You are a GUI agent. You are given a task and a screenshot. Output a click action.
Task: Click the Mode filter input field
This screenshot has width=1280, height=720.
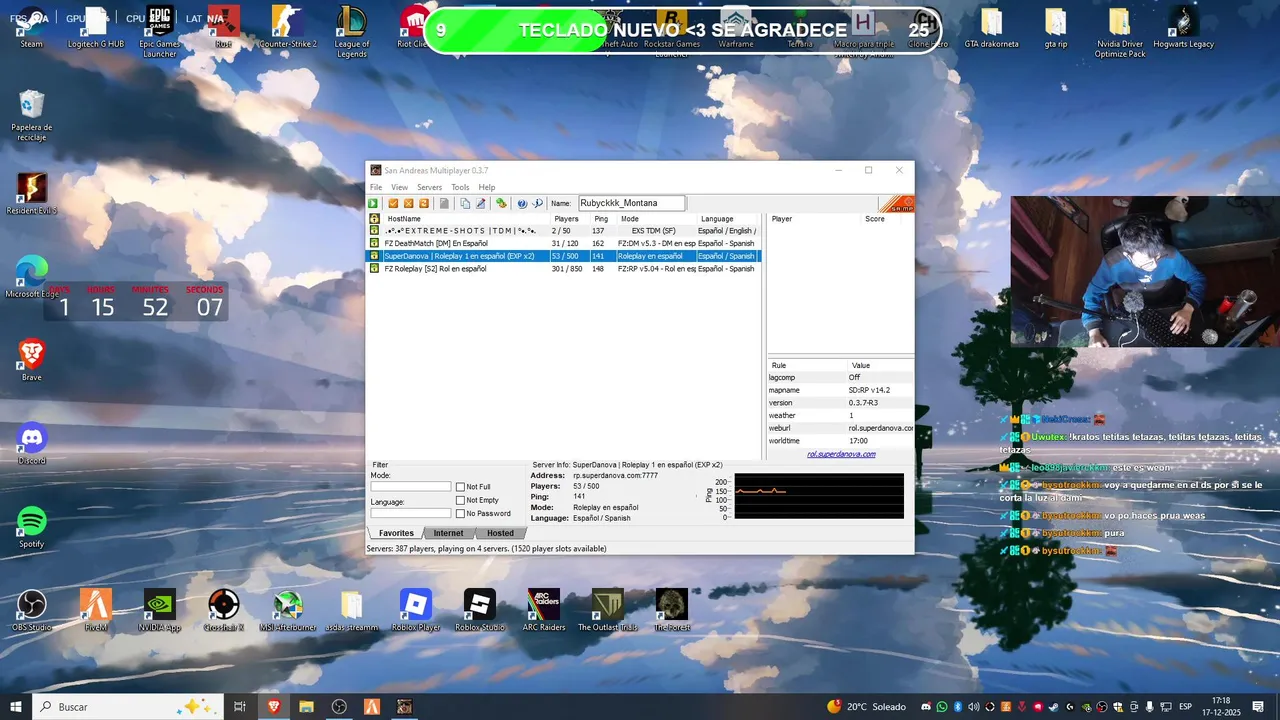411,487
